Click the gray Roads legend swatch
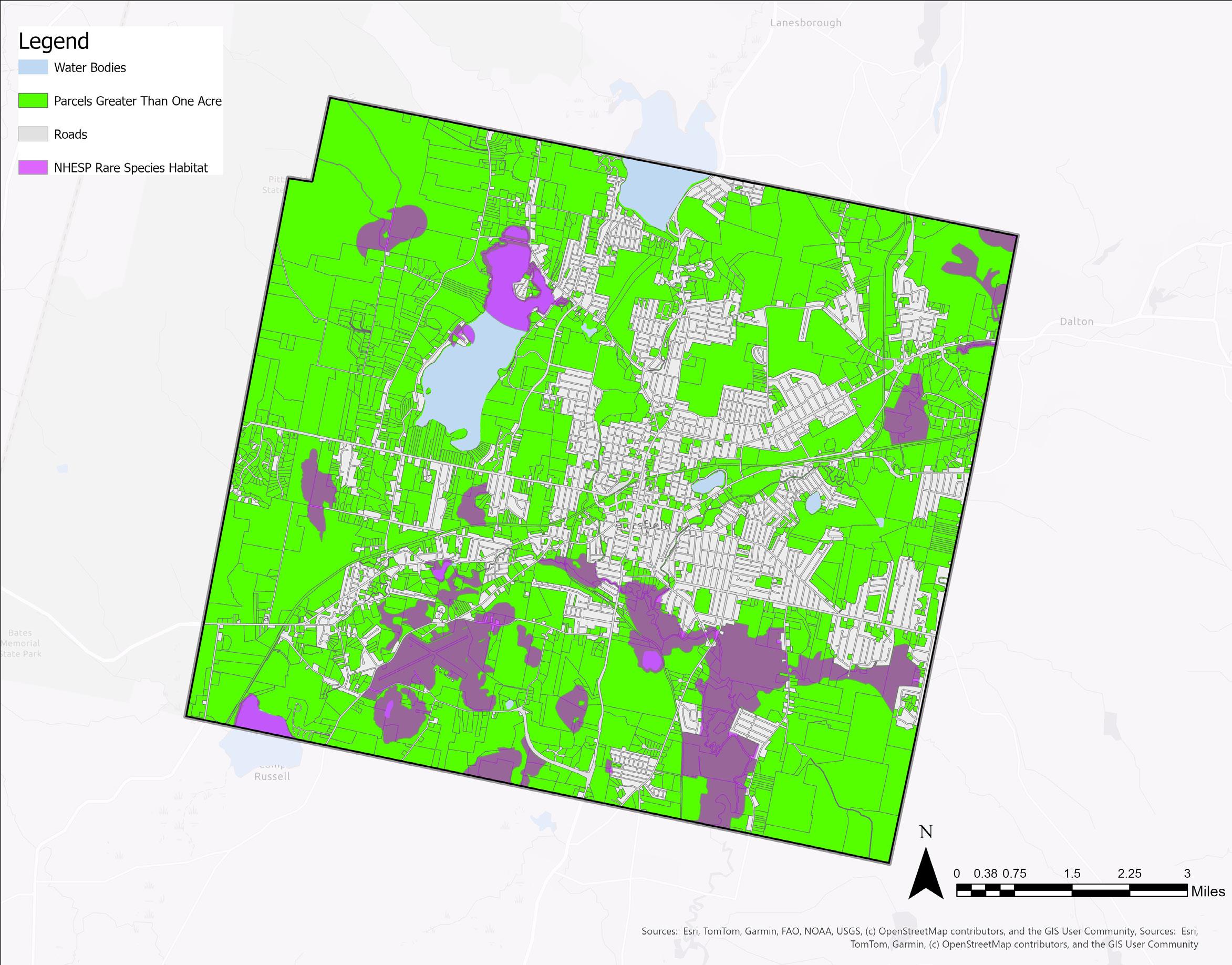Viewport: 1232px width, 965px height. click(33, 134)
